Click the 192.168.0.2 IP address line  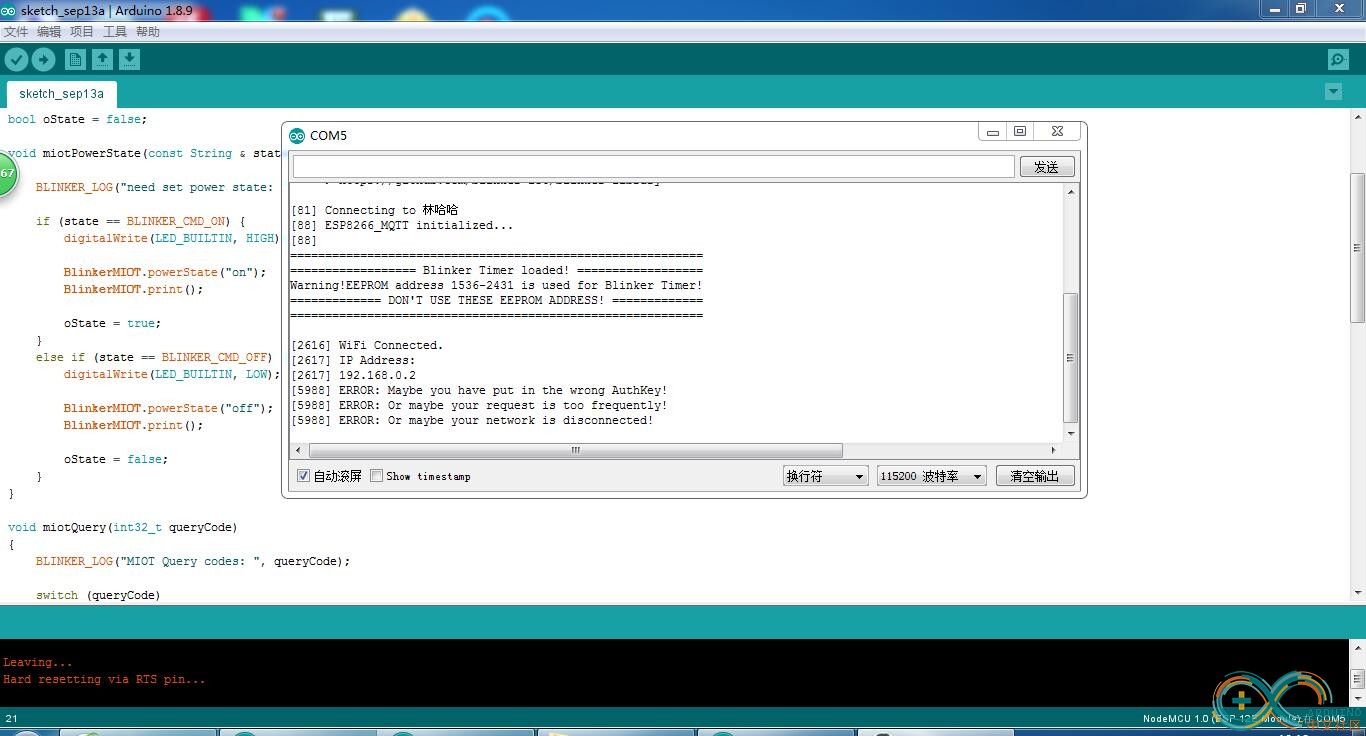[353, 375]
